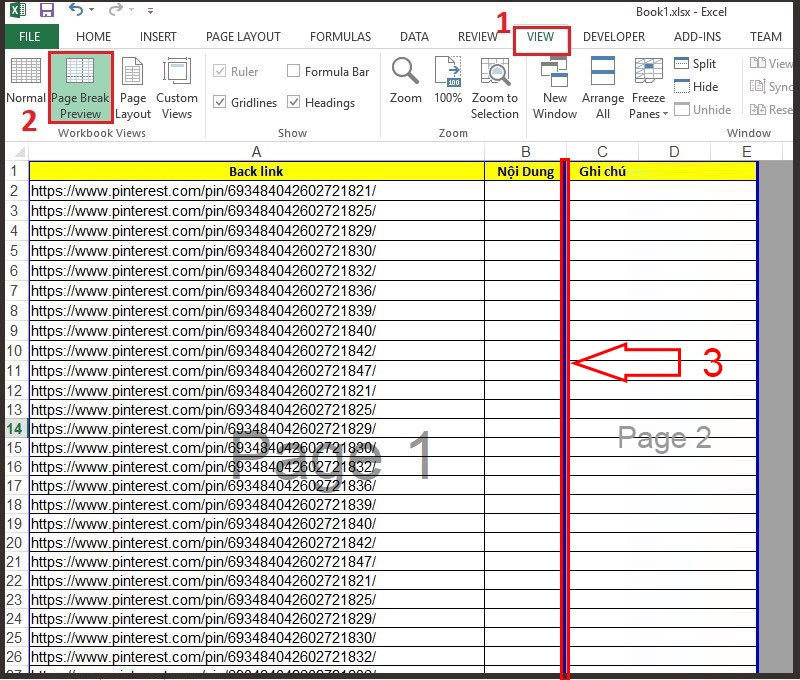Screen dimensions: 800x680
Task: Open the DEVELOPER tab
Action: coord(614,37)
